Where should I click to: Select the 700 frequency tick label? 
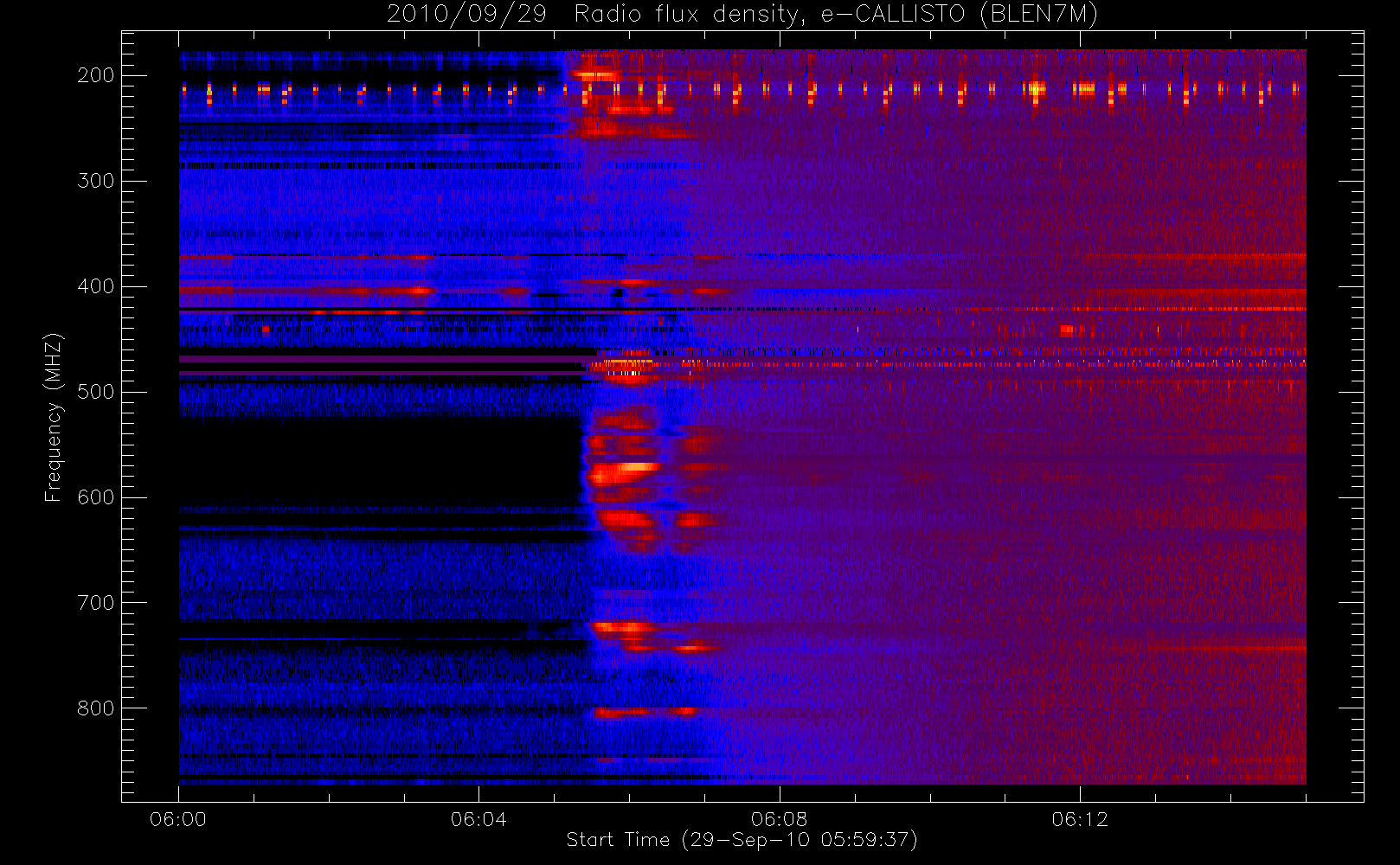(x=95, y=603)
